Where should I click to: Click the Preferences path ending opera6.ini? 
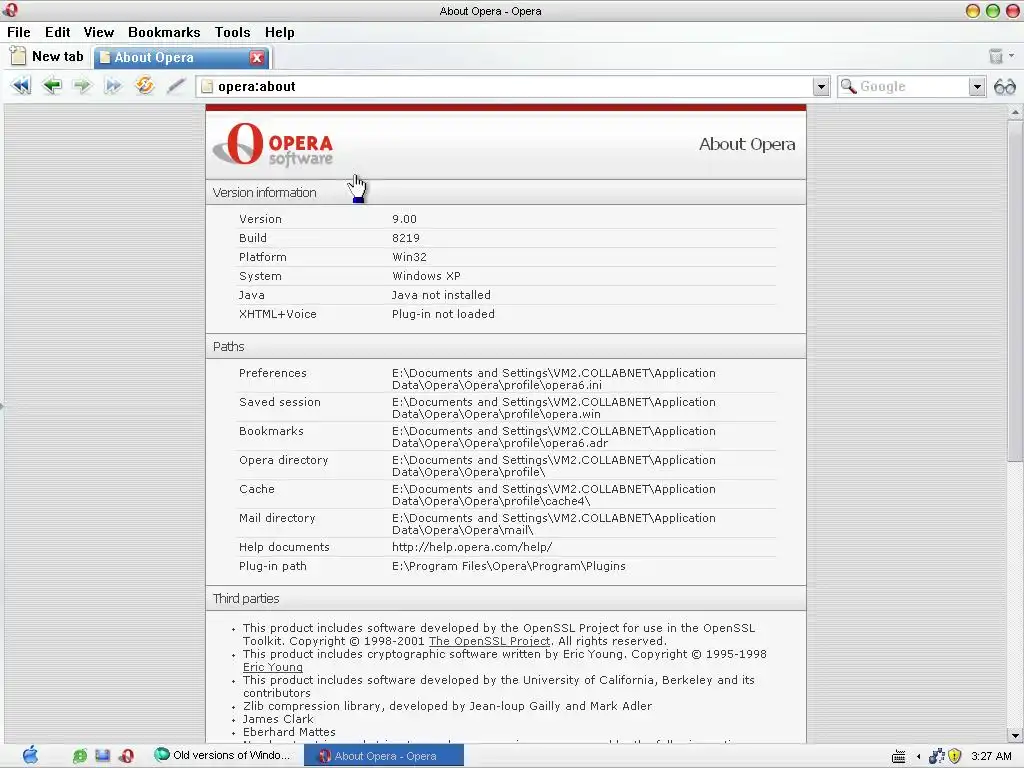[554, 379]
